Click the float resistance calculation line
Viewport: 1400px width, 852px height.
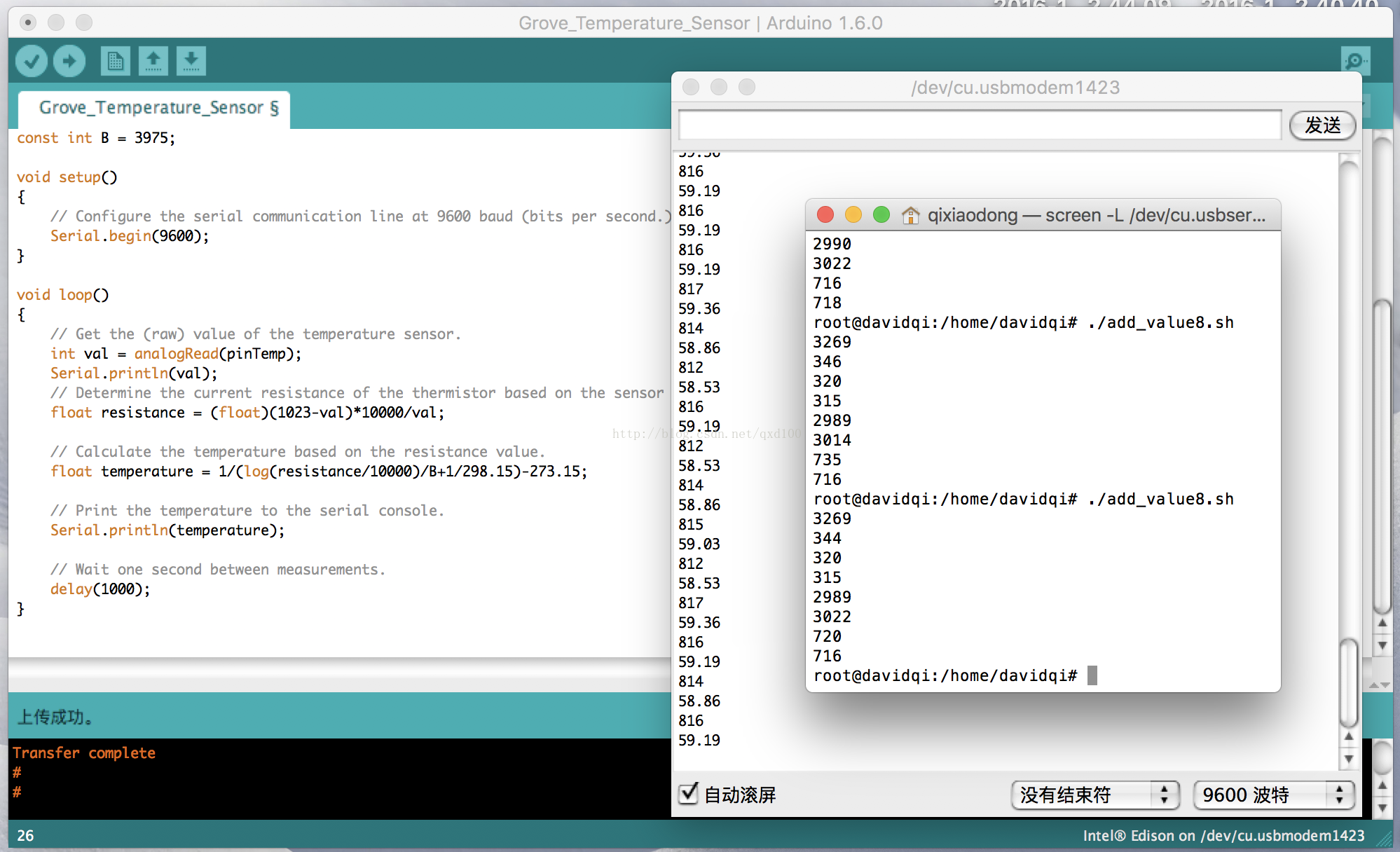click(247, 413)
